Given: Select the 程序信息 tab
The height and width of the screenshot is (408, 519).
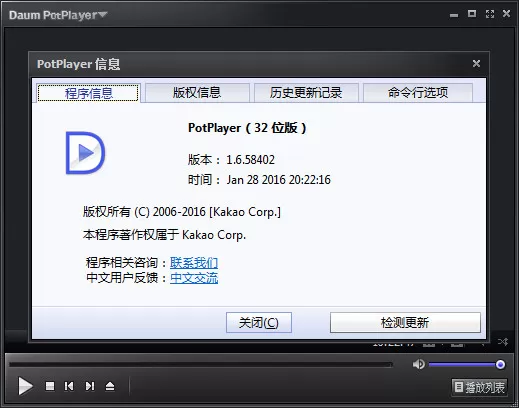Looking at the screenshot, I should pyautogui.click(x=88, y=93).
